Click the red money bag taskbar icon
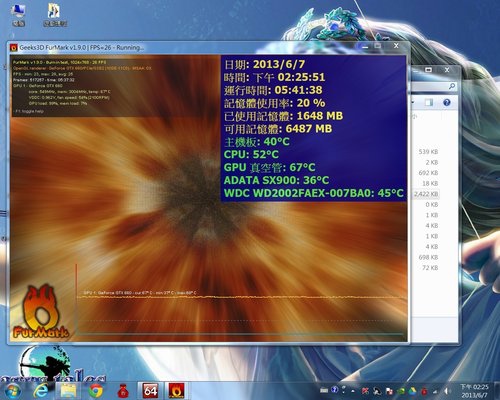The width and height of the screenshot is (500, 400). tap(124, 391)
